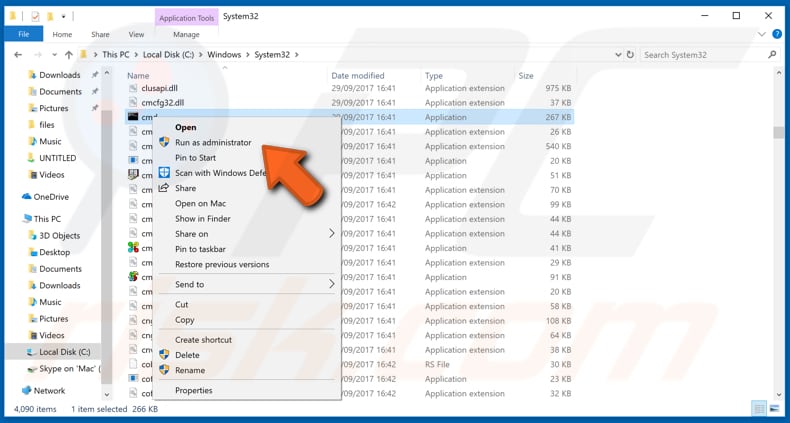
Task: Select Create shortcut entry
Action: (x=204, y=340)
